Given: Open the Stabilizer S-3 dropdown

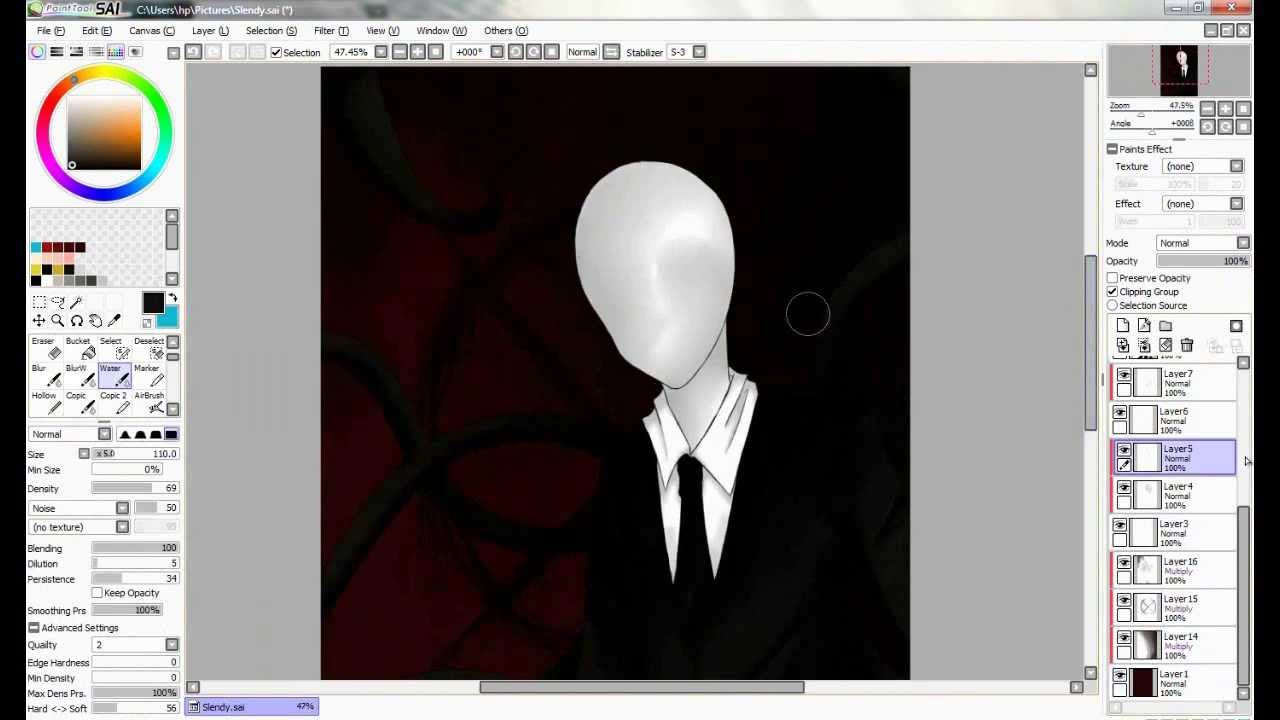Looking at the screenshot, I should coord(699,52).
